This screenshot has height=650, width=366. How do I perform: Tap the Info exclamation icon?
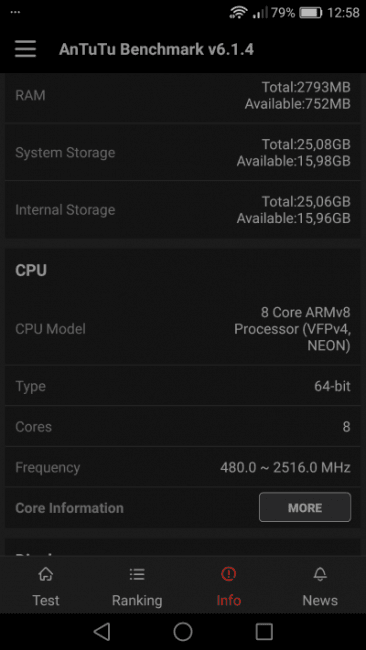click(228, 574)
